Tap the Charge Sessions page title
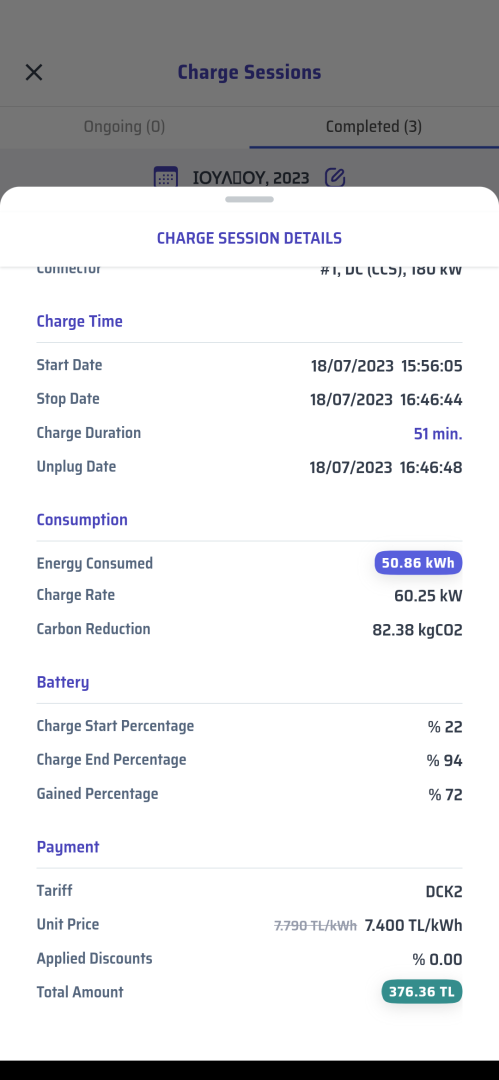Image resolution: width=499 pixels, height=1080 pixels. point(250,72)
